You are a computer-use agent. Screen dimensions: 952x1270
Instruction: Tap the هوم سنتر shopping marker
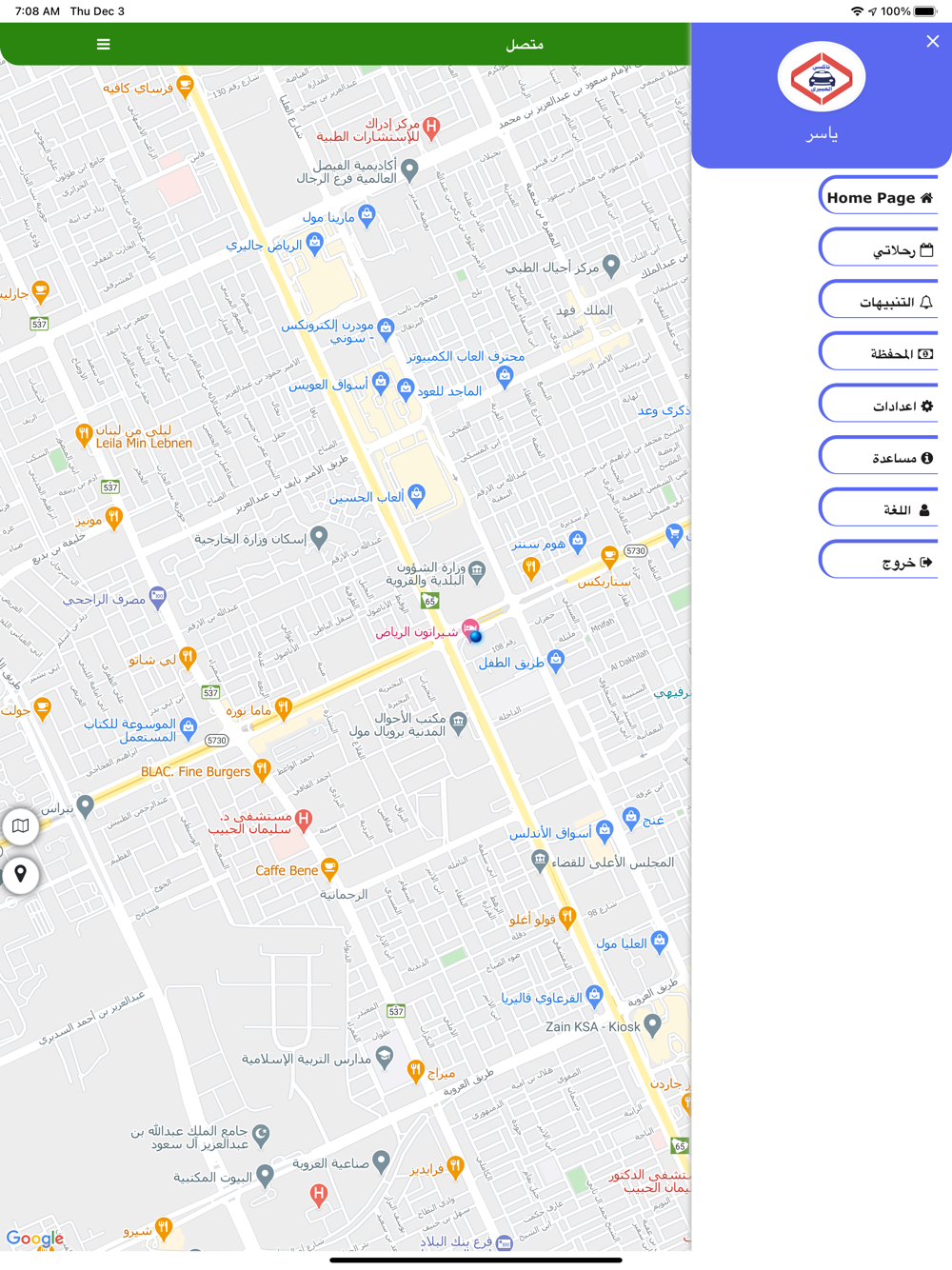[578, 542]
